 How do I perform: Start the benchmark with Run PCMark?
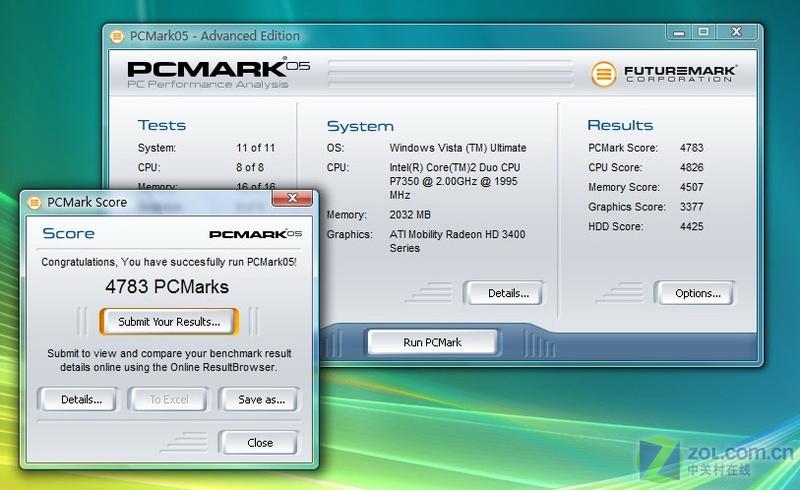tap(432, 342)
